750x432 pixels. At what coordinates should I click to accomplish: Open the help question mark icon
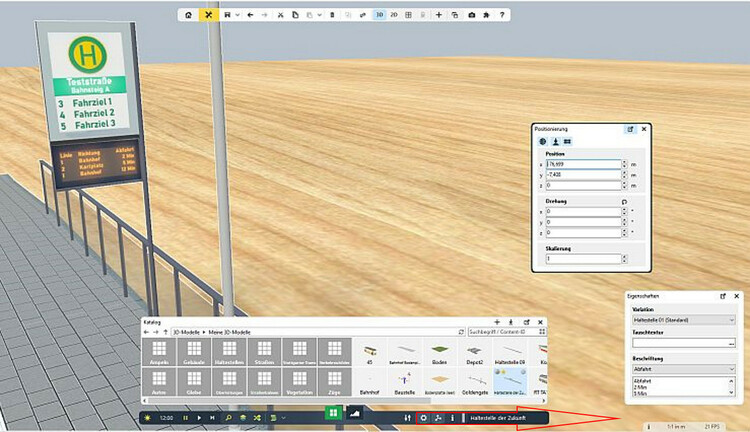click(x=502, y=15)
